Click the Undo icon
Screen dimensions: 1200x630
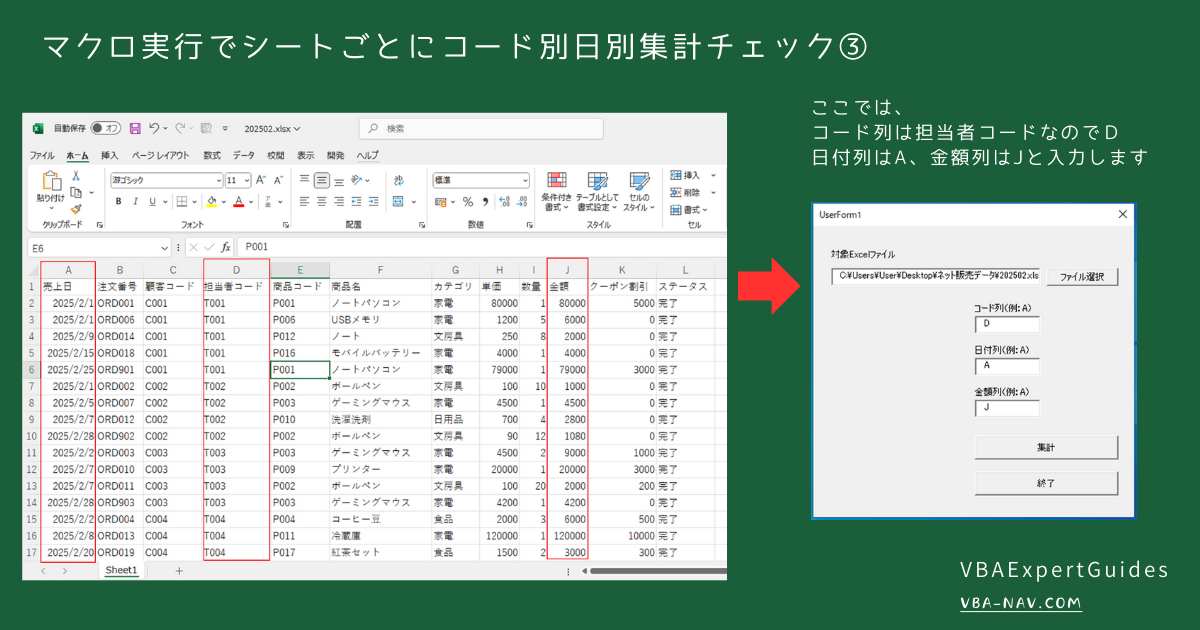(152, 129)
